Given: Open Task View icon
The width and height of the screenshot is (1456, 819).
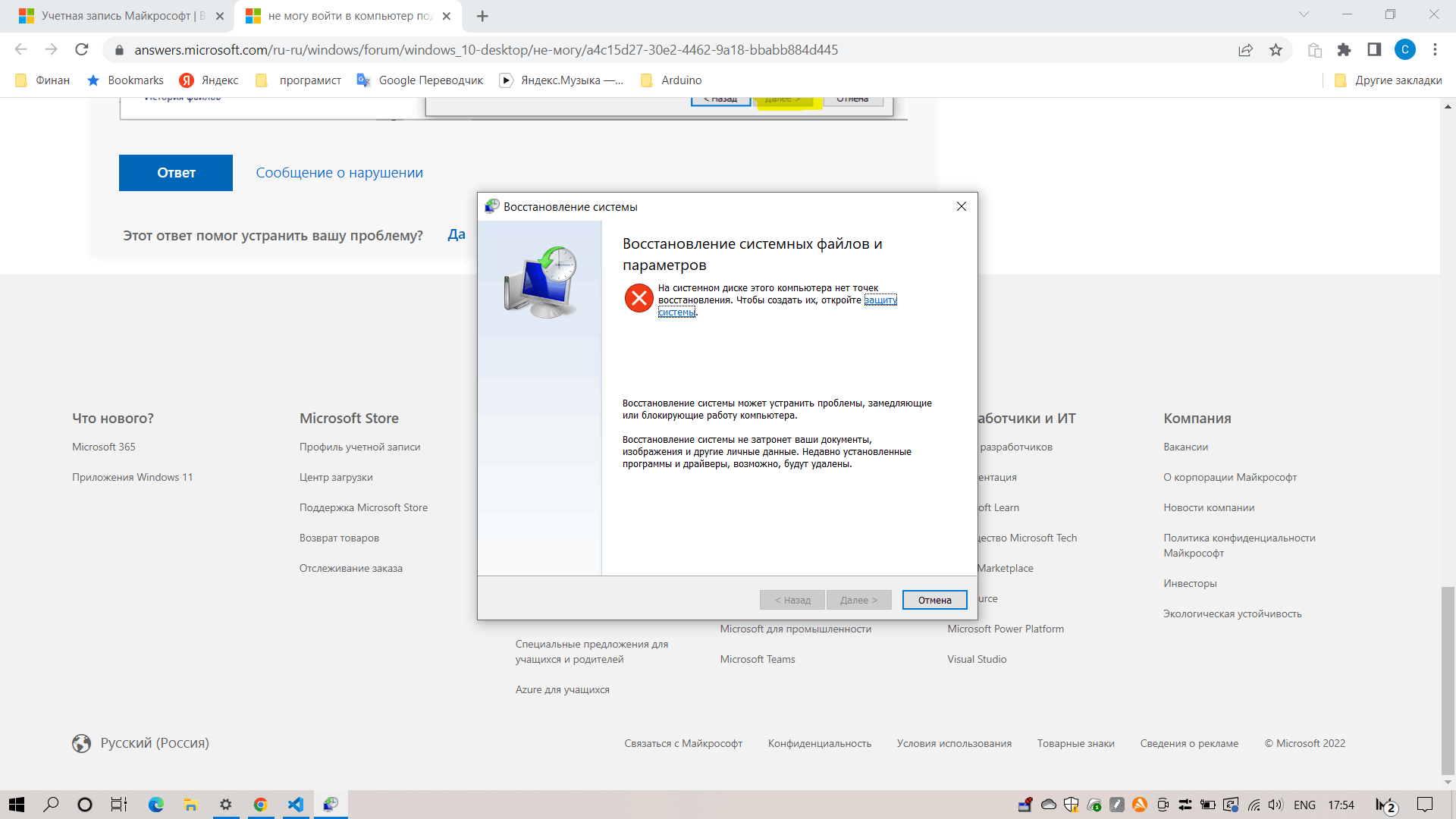Looking at the screenshot, I should [119, 805].
